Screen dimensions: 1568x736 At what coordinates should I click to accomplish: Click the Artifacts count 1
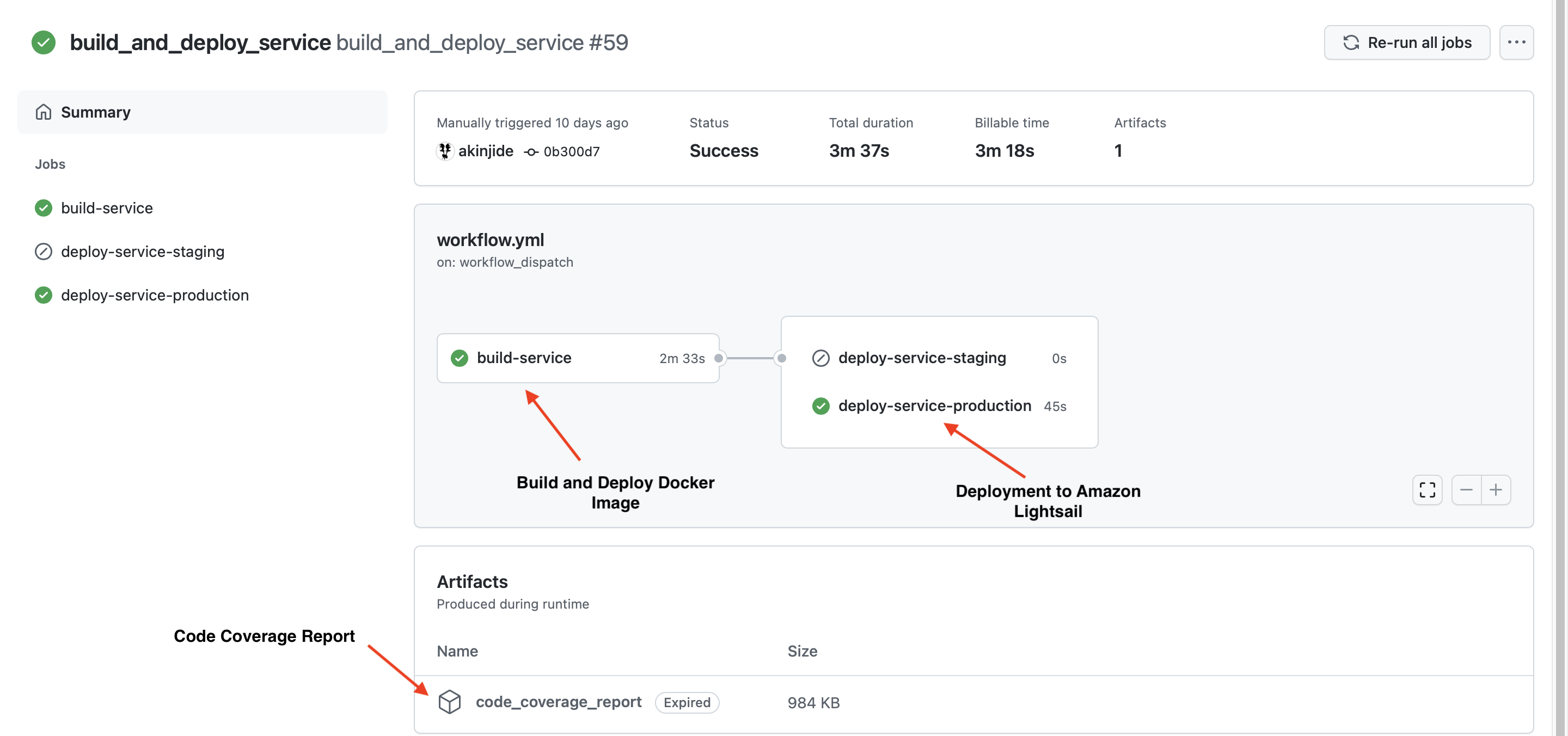click(1118, 151)
